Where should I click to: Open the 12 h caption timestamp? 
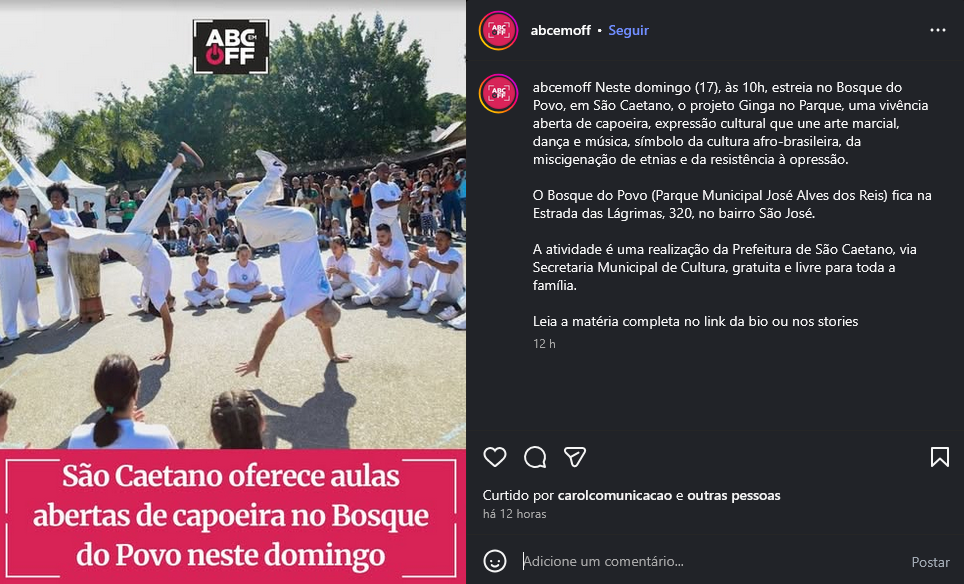coord(544,344)
